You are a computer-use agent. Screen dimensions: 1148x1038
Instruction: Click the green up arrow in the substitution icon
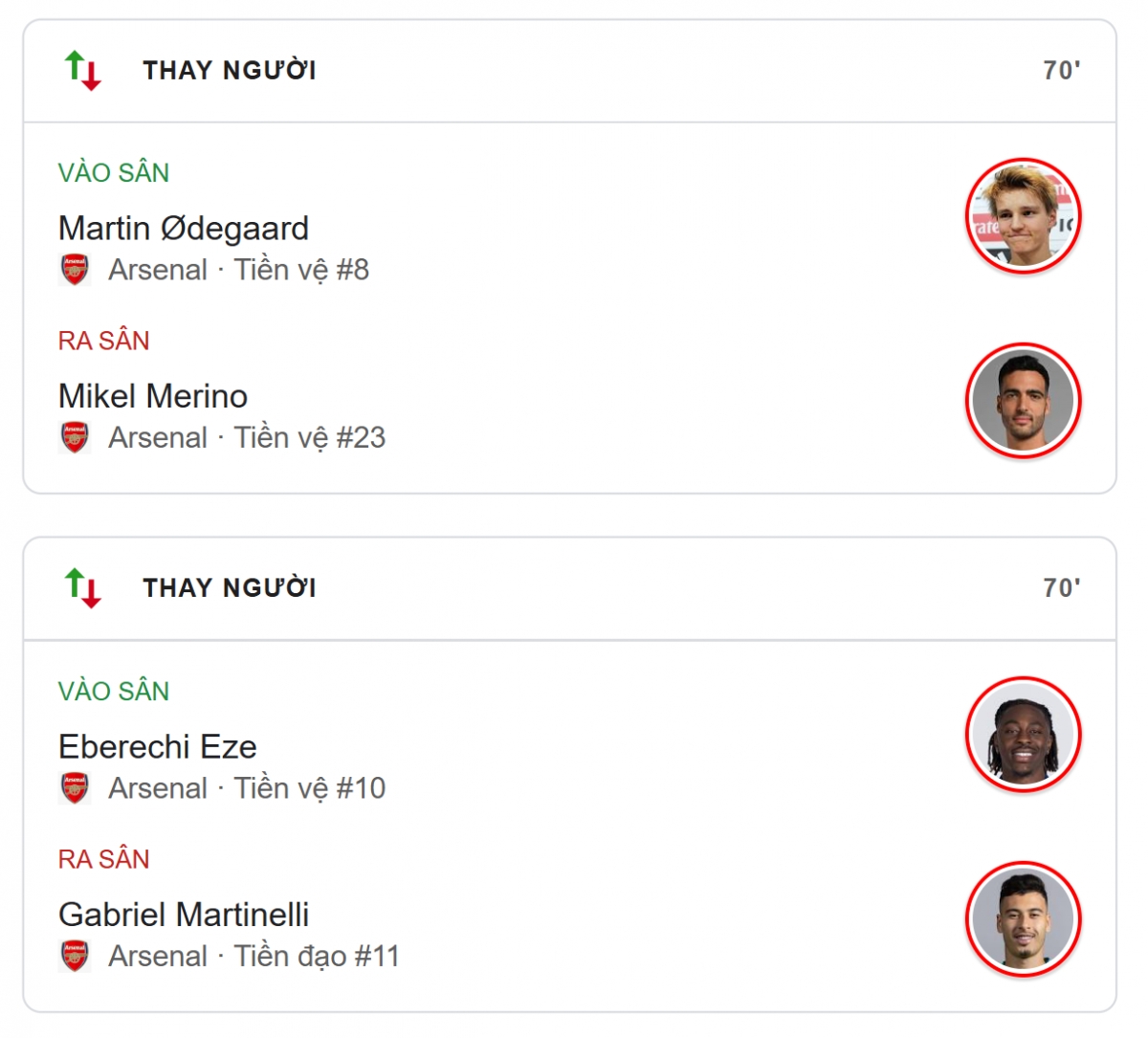(73, 62)
